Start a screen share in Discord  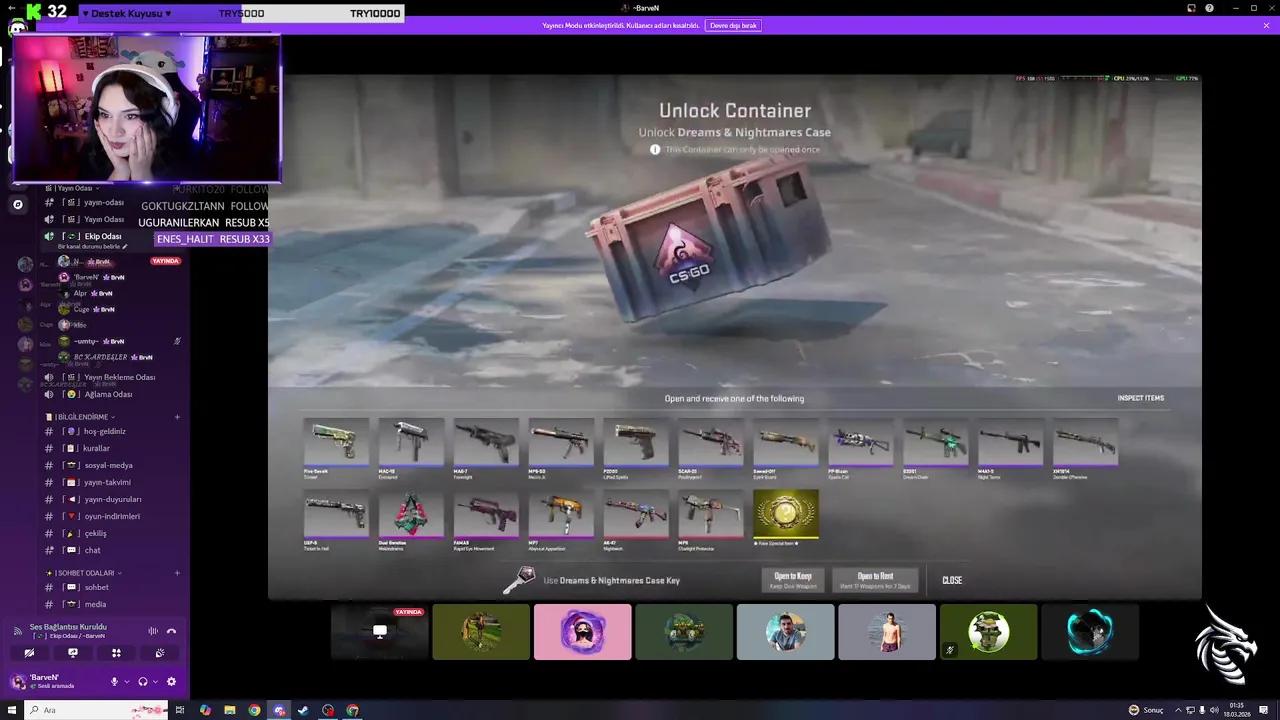pyautogui.click(x=72, y=652)
